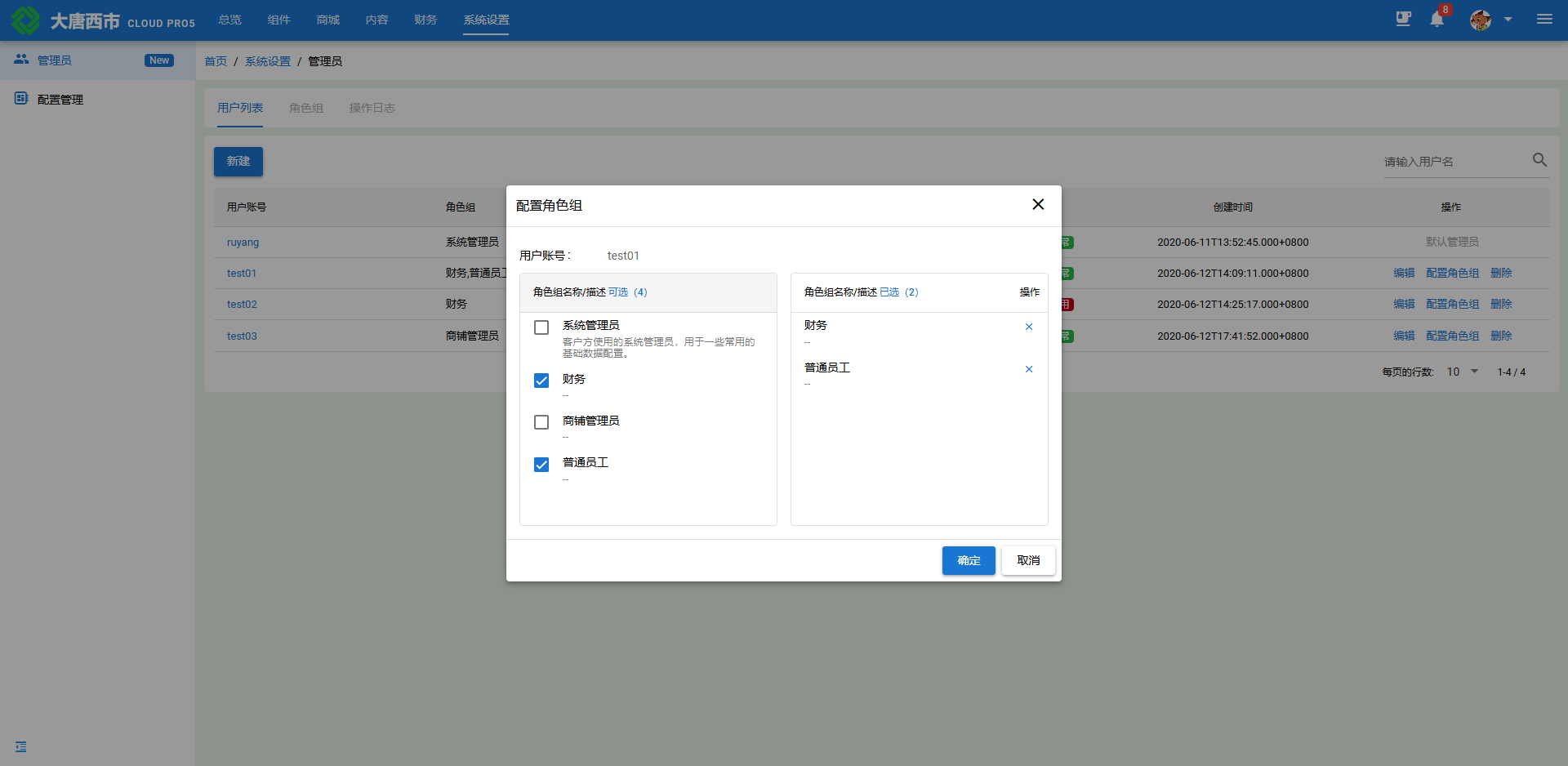Check the 系统管理员 role checkbox
The image size is (1568, 766).
coord(541,327)
